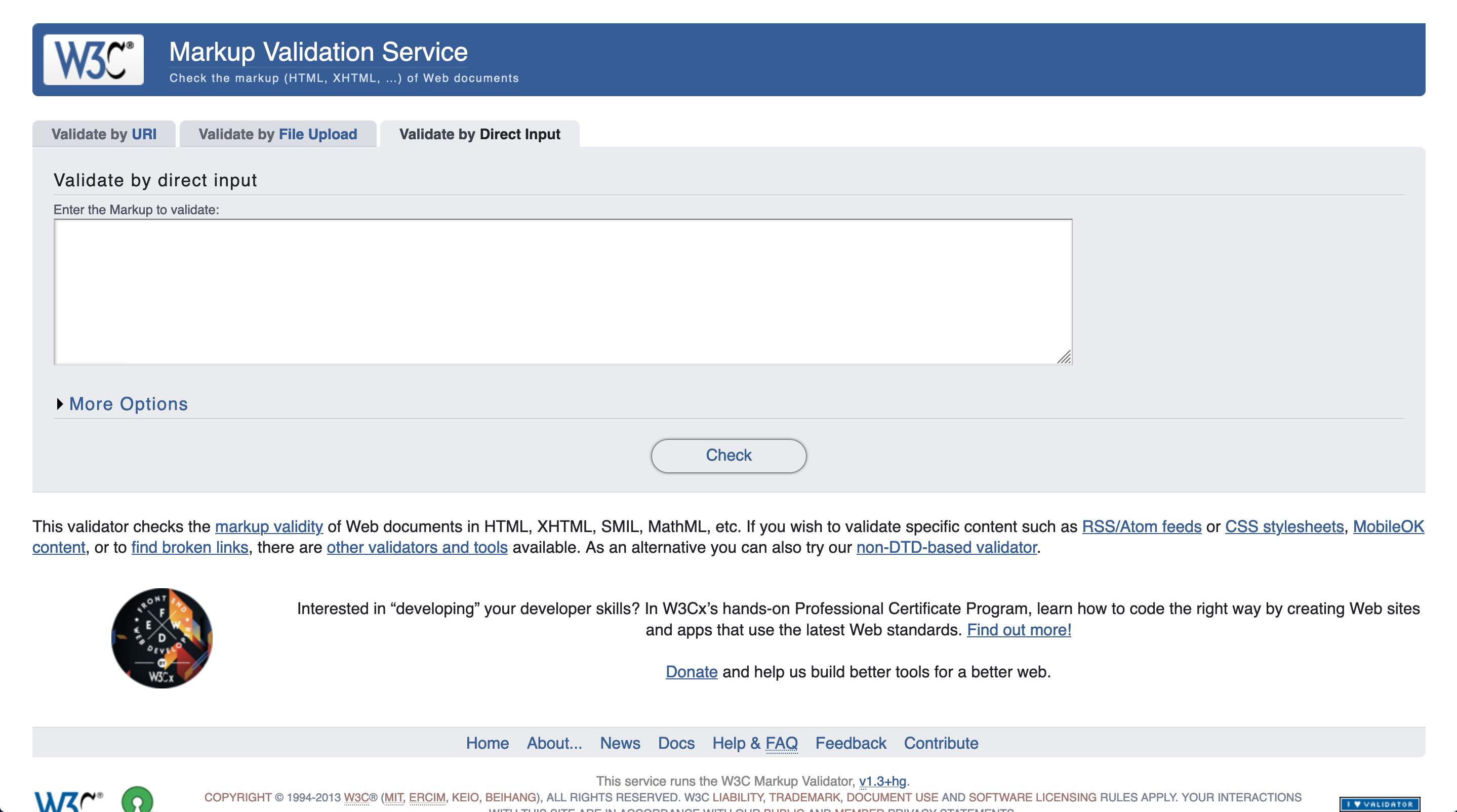Focus the markup input text area

563,292
